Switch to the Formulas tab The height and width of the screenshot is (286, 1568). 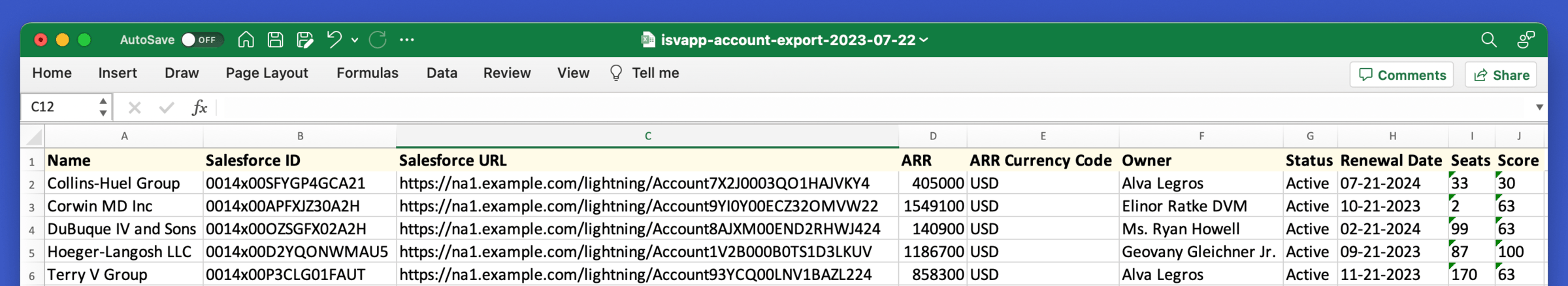pos(367,73)
